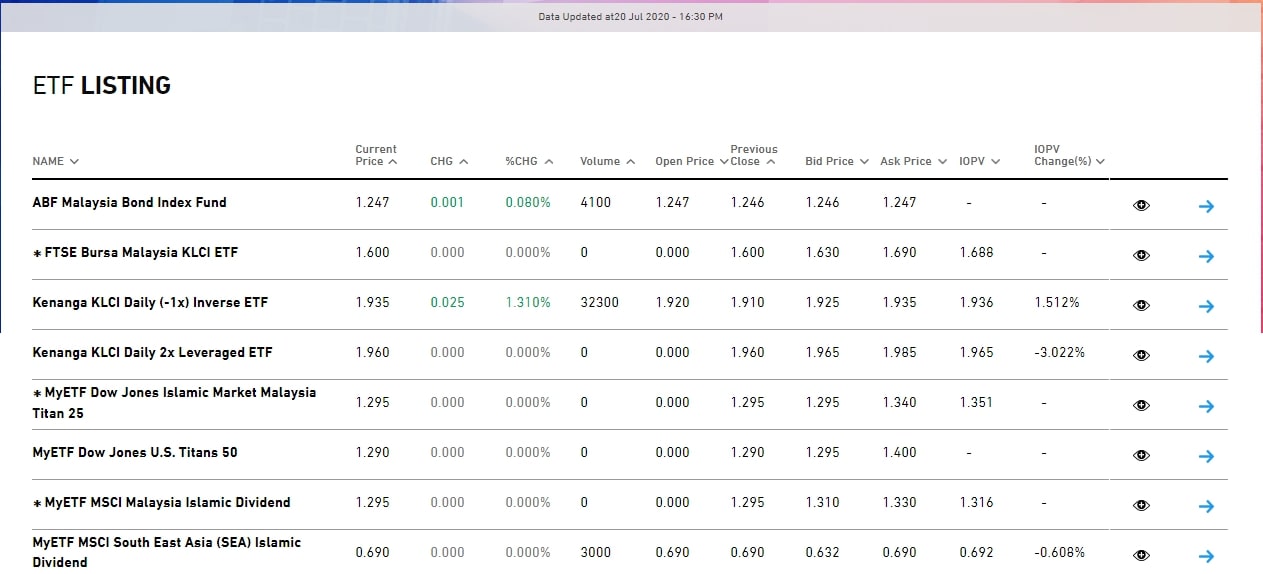The image size is (1263, 574).
Task: Open ABF Malaysia Bond Index Fund link
Action: click(129, 202)
